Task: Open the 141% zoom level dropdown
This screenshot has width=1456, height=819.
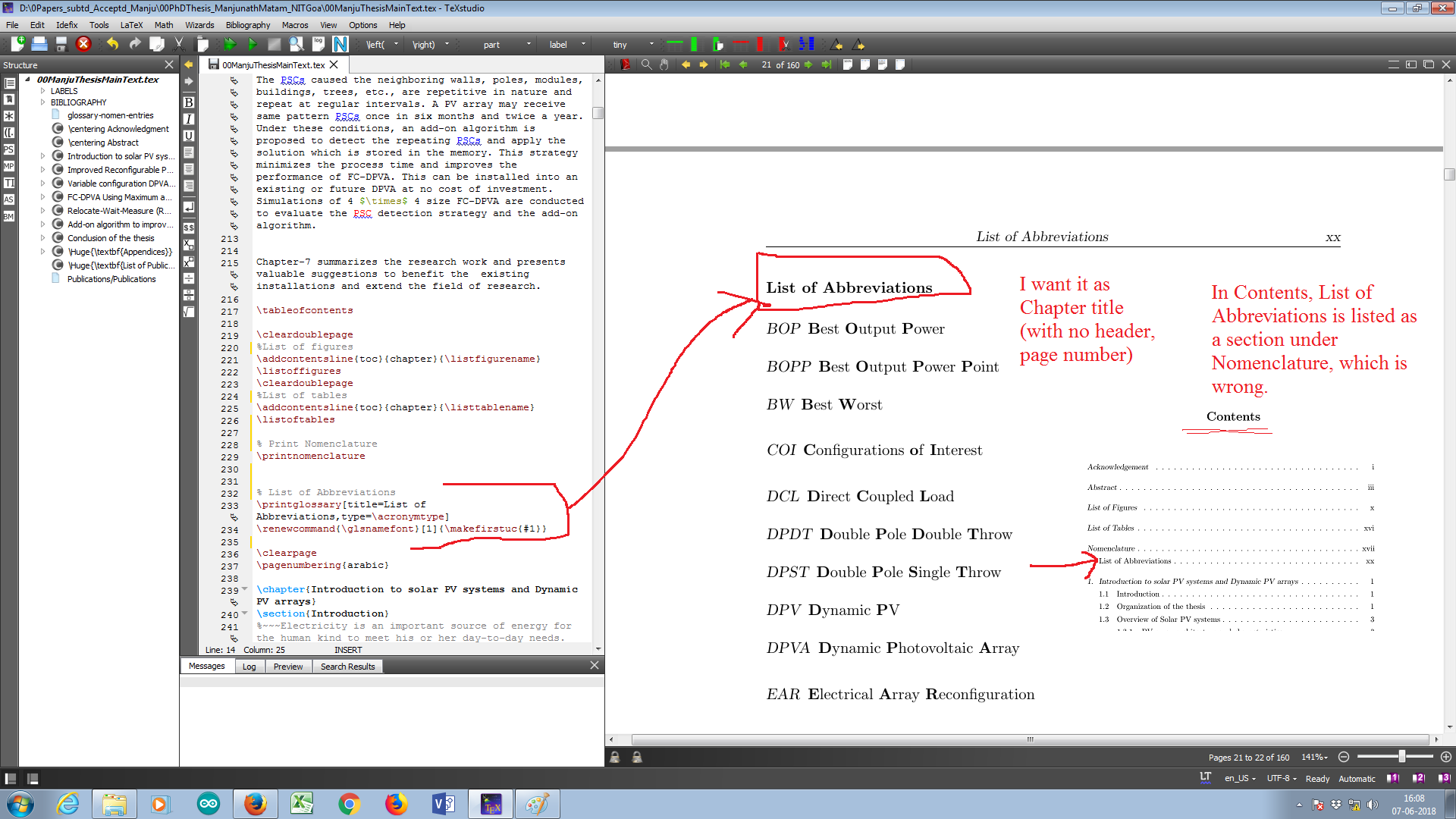Action: 1315,757
